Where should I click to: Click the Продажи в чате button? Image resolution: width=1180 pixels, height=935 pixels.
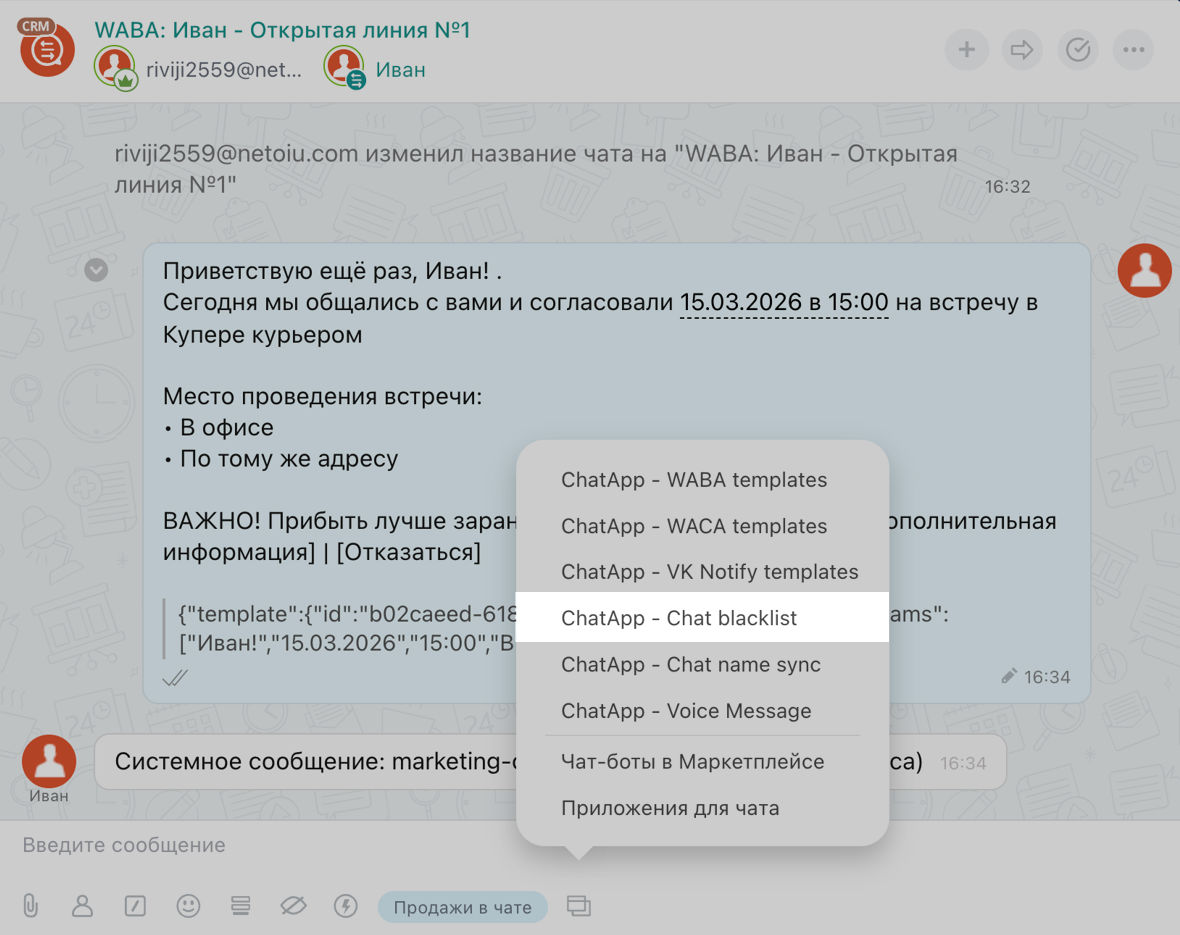(x=462, y=907)
